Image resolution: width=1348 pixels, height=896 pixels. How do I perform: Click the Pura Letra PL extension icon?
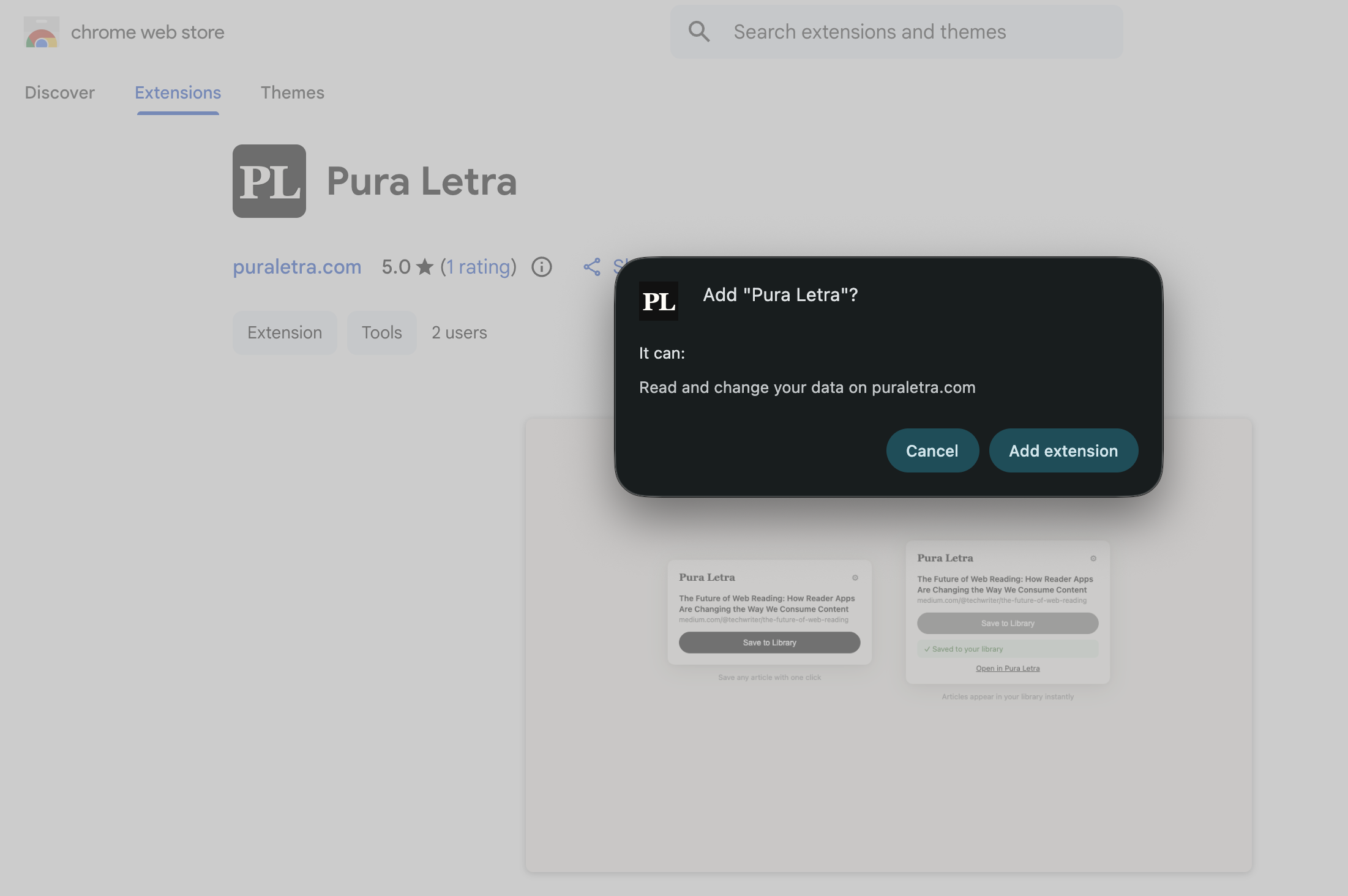coord(269,181)
